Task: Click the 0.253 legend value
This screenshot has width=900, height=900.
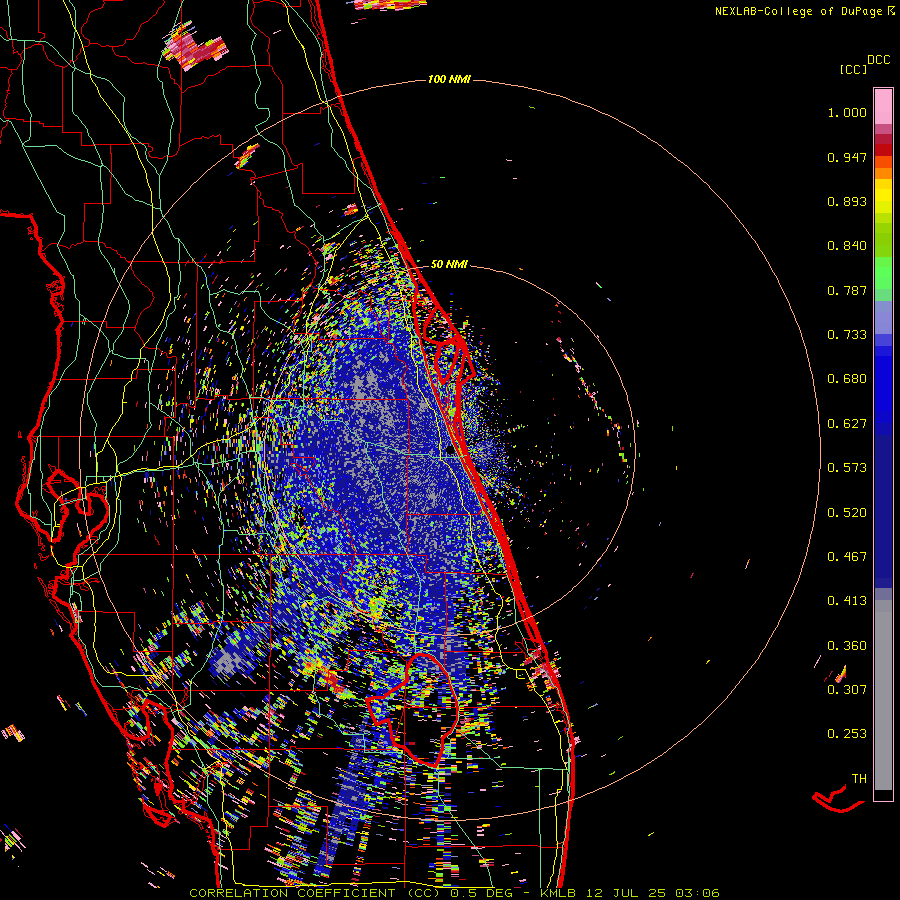Action: click(x=847, y=734)
